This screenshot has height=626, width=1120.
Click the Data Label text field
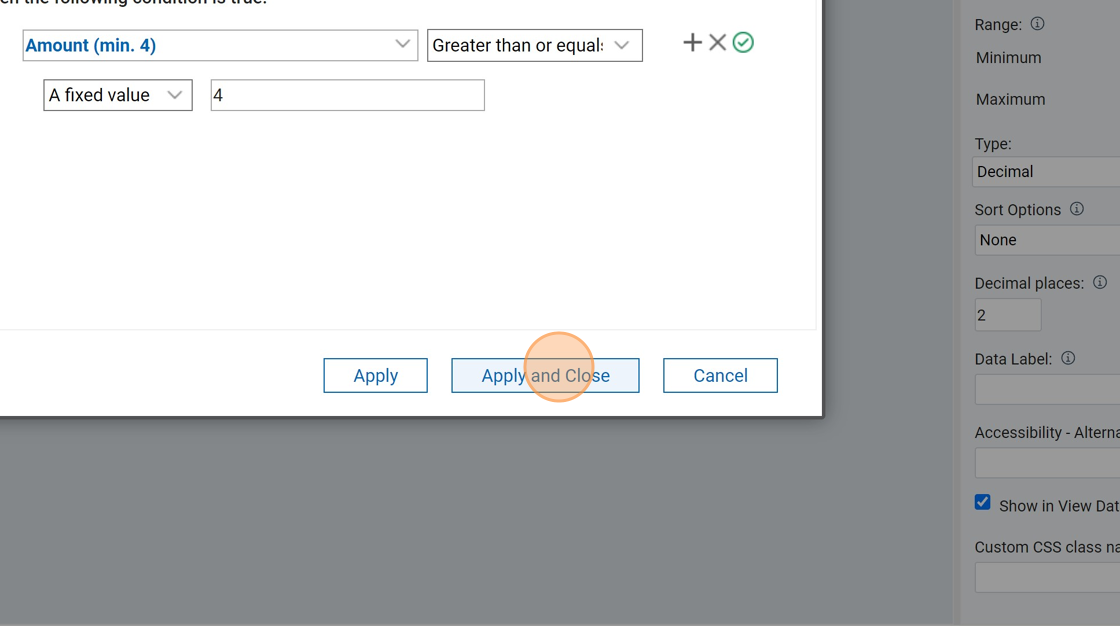(1046, 390)
